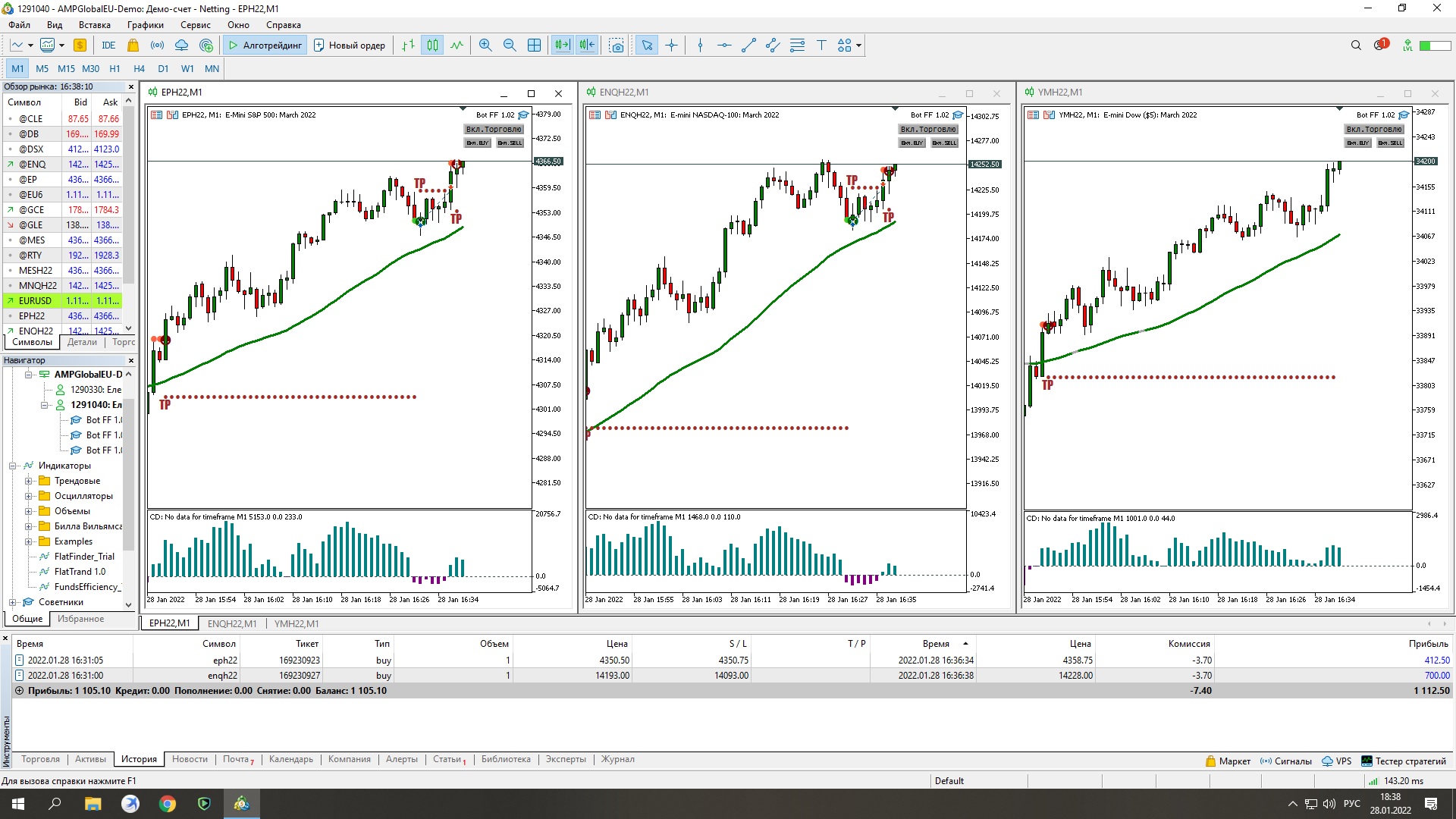Screen dimensions: 1456x819
Task: Toggle chart auto scroll button
Action: coord(562,45)
